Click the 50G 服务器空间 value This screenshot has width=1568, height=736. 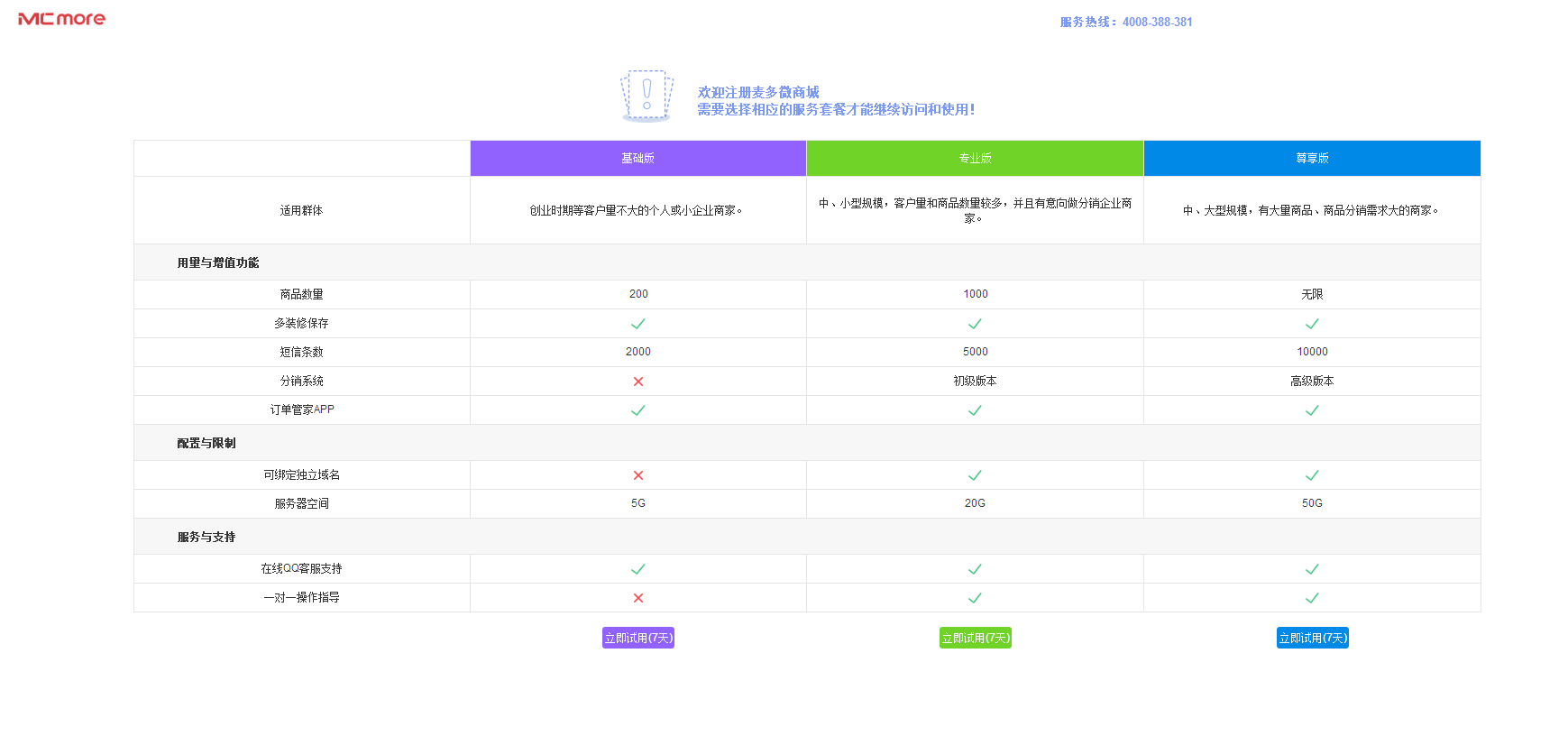coord(1312,503)
